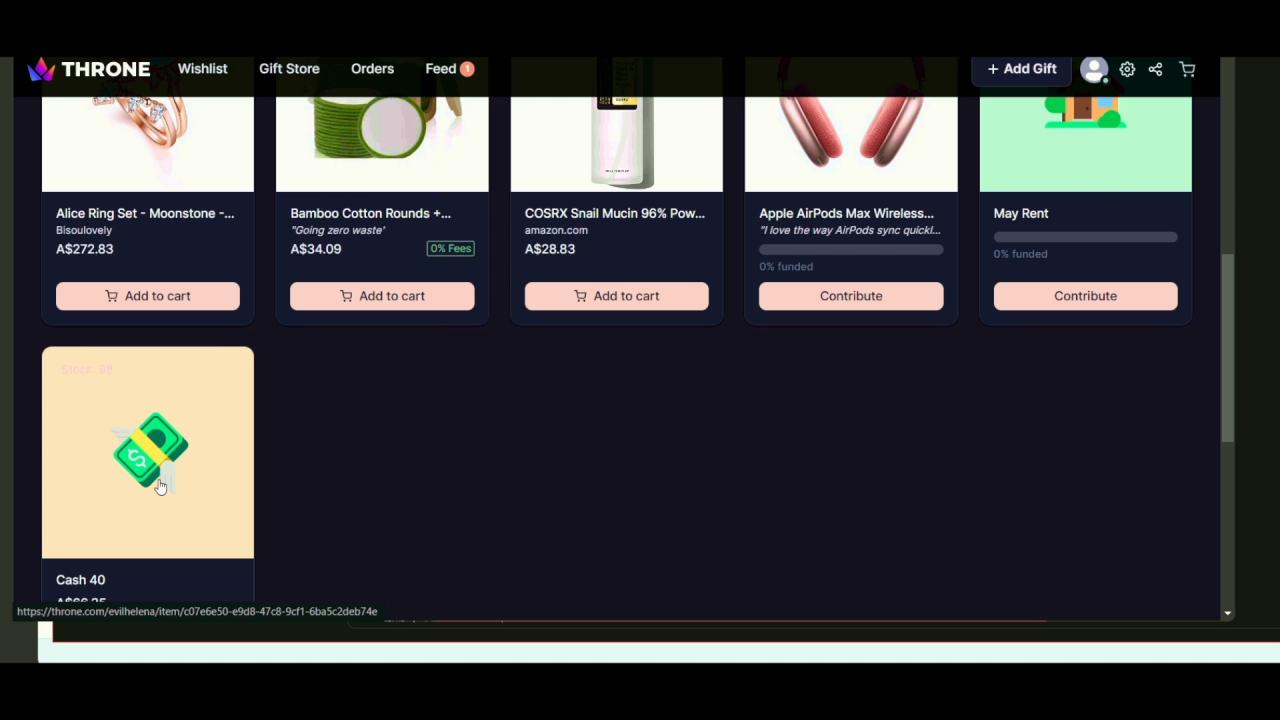Add Bamboo Cotton Rounds to cart
Image resolution: width=1280 pixels, height=720 pixels.
[x=382, y=296]
